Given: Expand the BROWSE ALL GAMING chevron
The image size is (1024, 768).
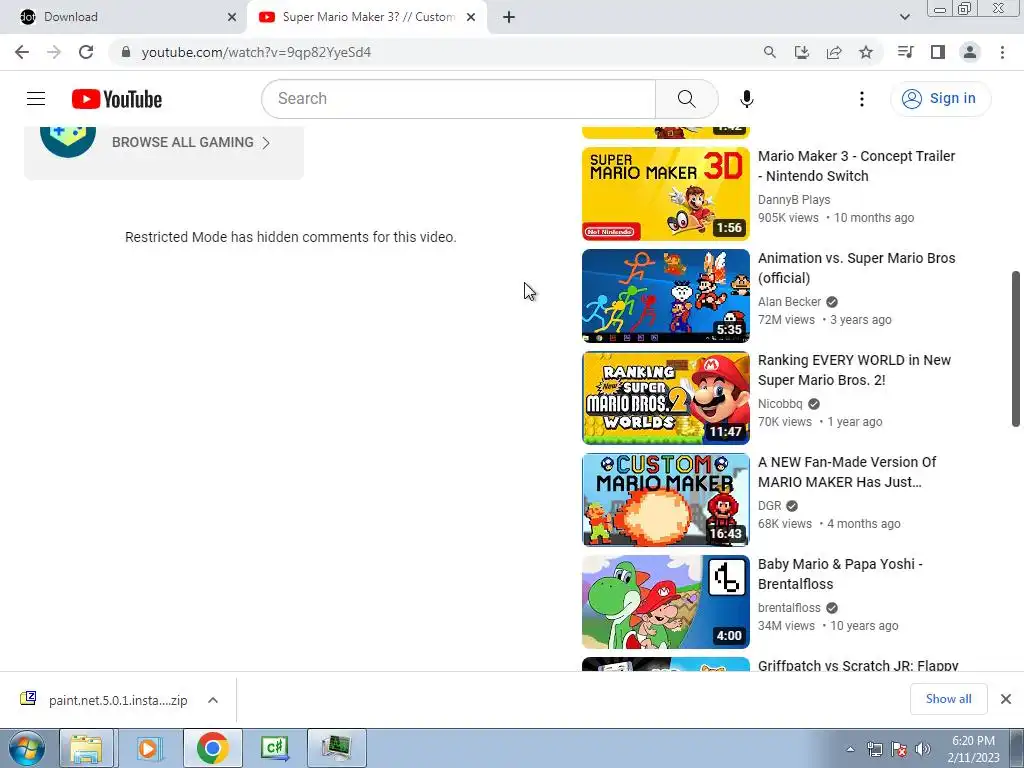Looking at the screenshot, I should (x=266, y=143).
